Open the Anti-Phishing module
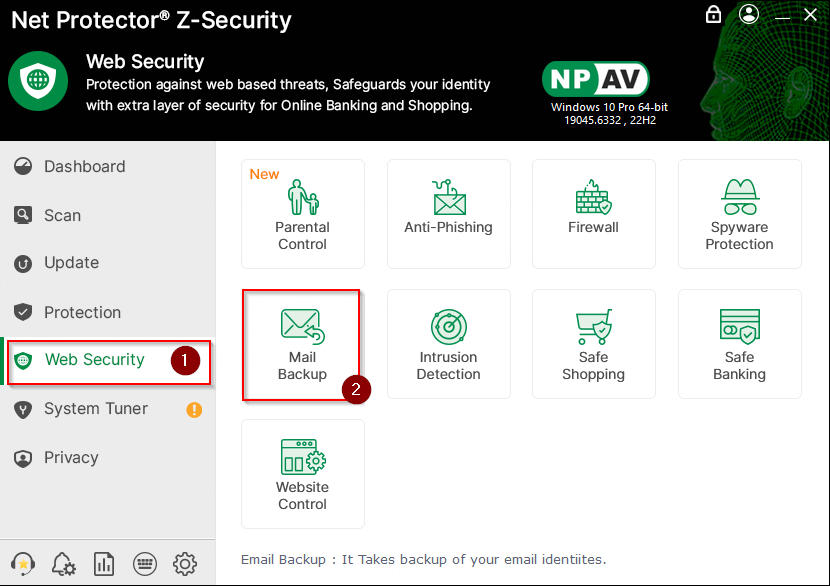The height and width of the screenshot is (586, 830). tap(448, 213)
